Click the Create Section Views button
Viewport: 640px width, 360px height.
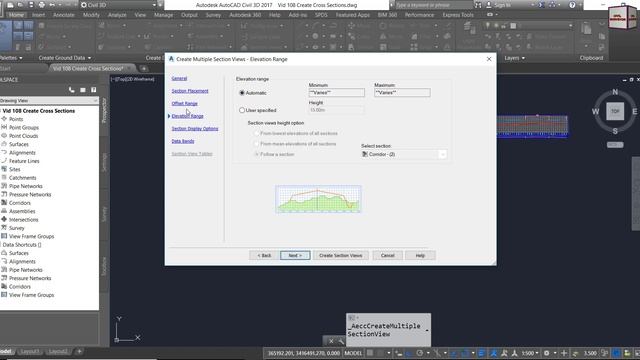click(341, 256)
